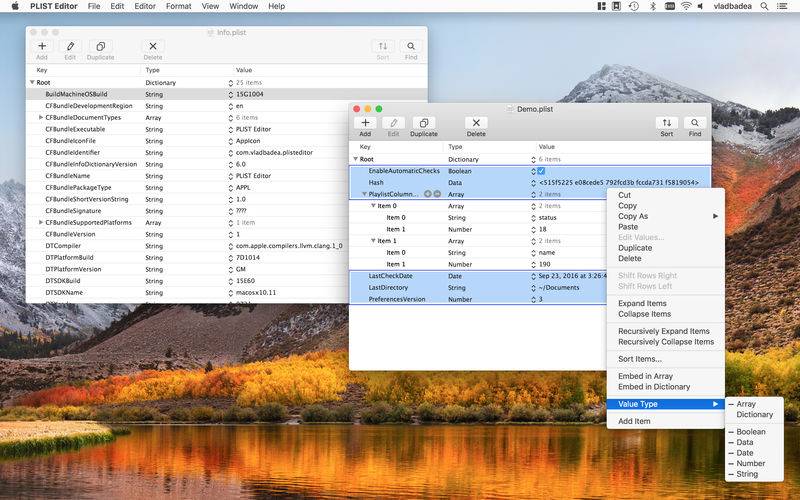Click the Bluetooth menu bar icon
Viewport: 800px width, 500px height.
(x=652, y=6)
